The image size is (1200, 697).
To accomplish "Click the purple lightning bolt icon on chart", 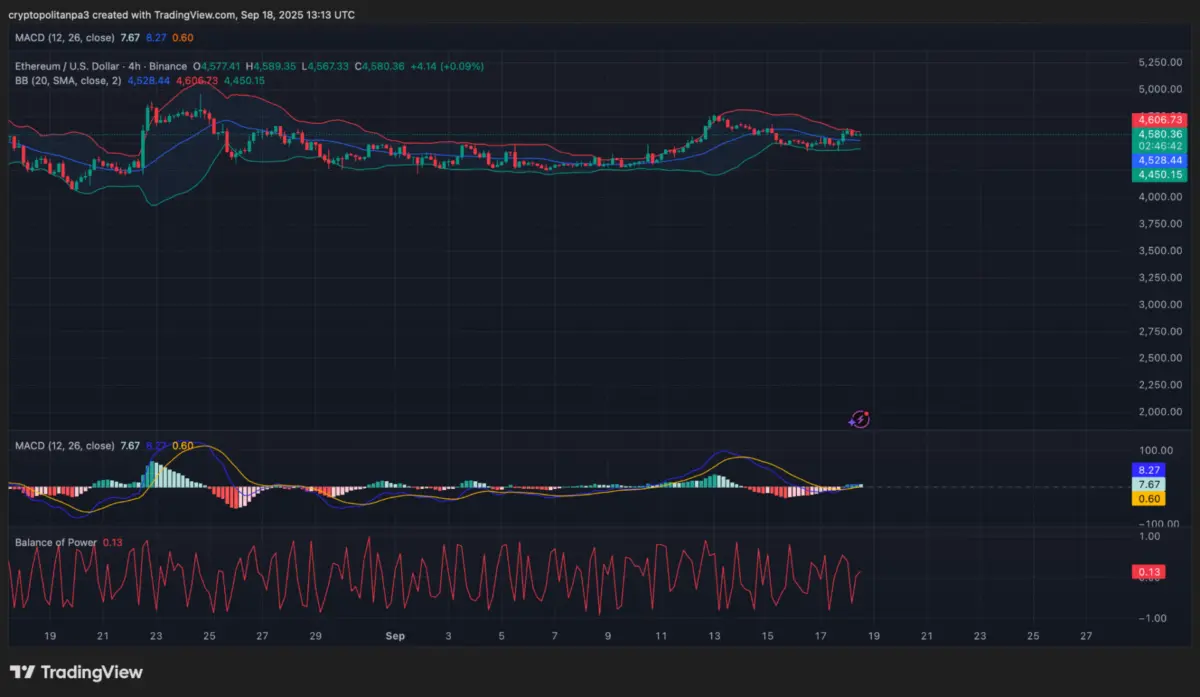I will click(x=858, y=419).
